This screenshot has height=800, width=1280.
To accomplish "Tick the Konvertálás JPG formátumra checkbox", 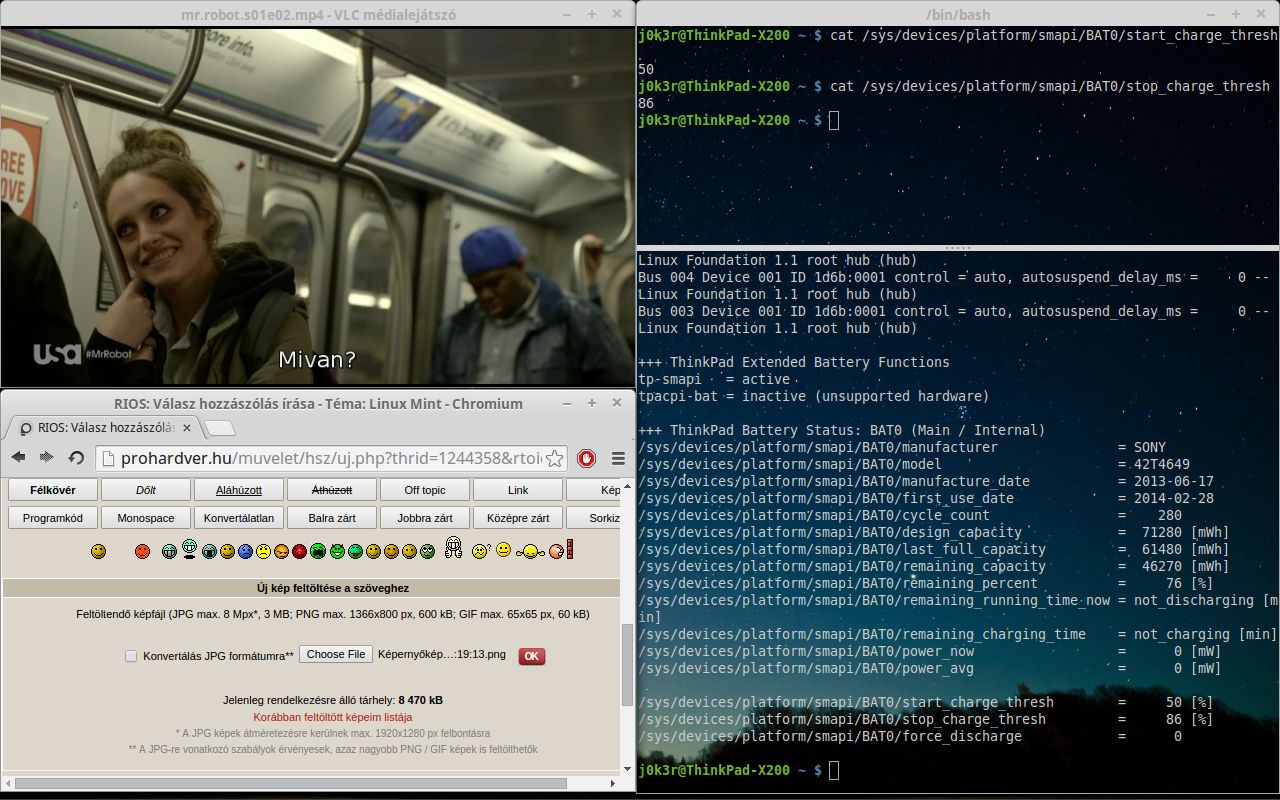I will click(131, 656).
